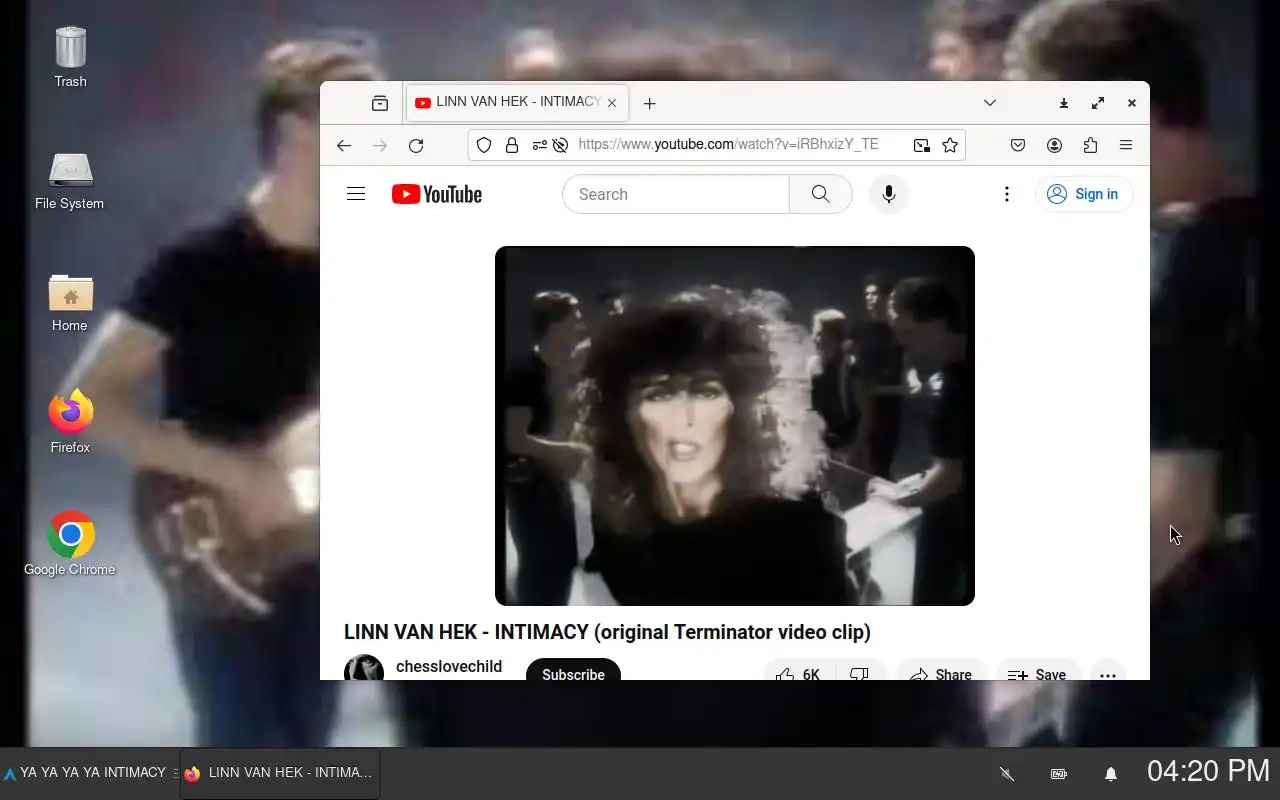Save video to a playlist
The height and width of the screenshot is (800, 1280).
[x=1037, y=670]
